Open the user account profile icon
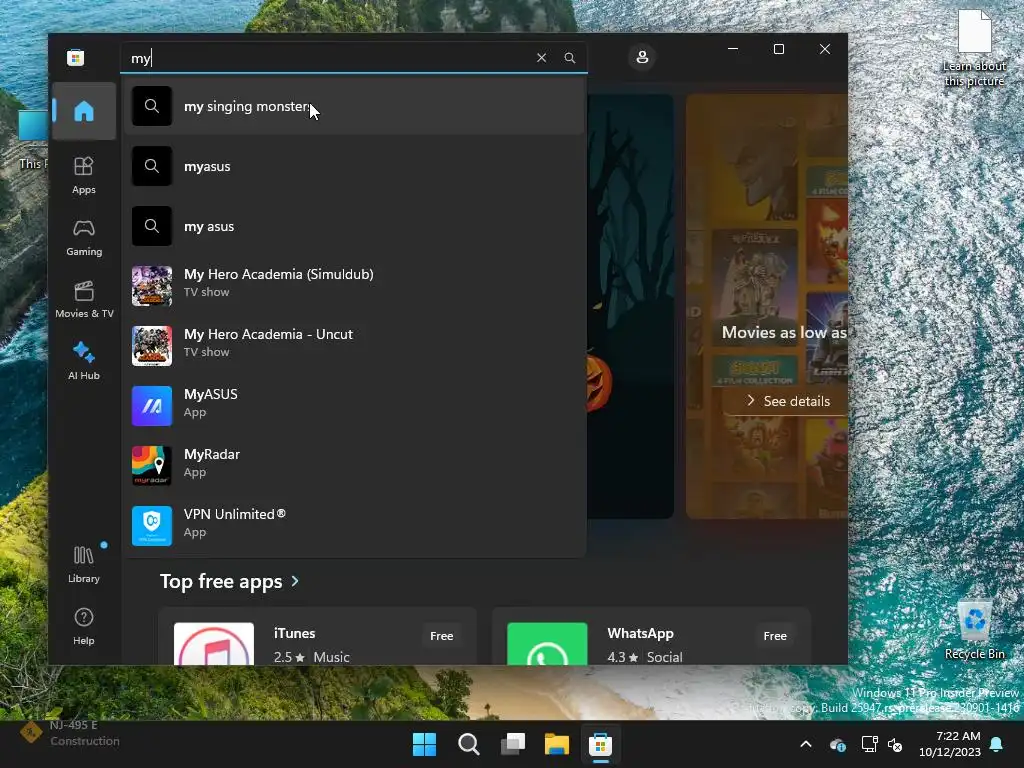1024x768 pixels. tap(642, 57)
